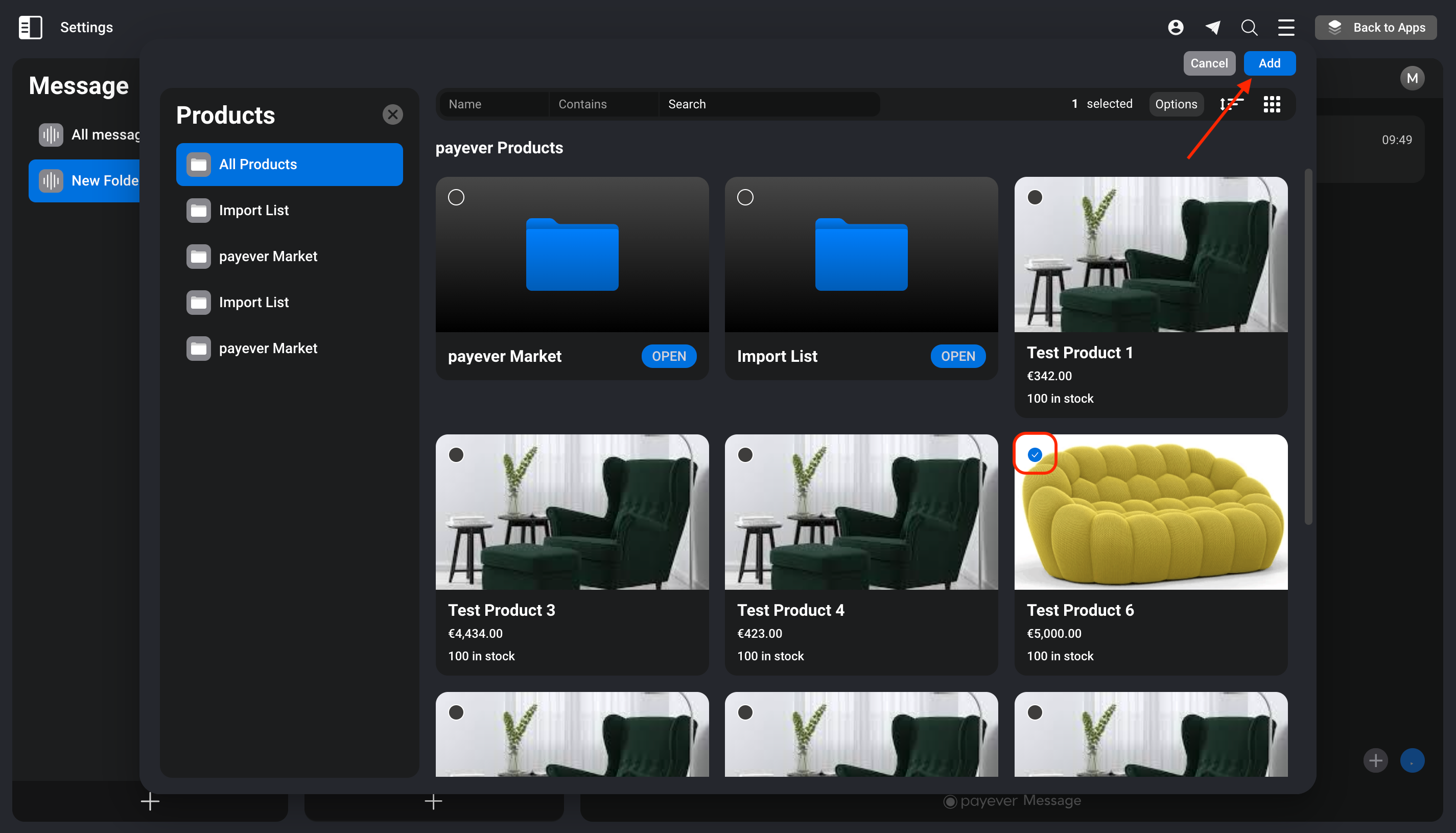
Task: Open the magnifier search icon in header
Action: pyautogui.click(x=1249, y=27)
